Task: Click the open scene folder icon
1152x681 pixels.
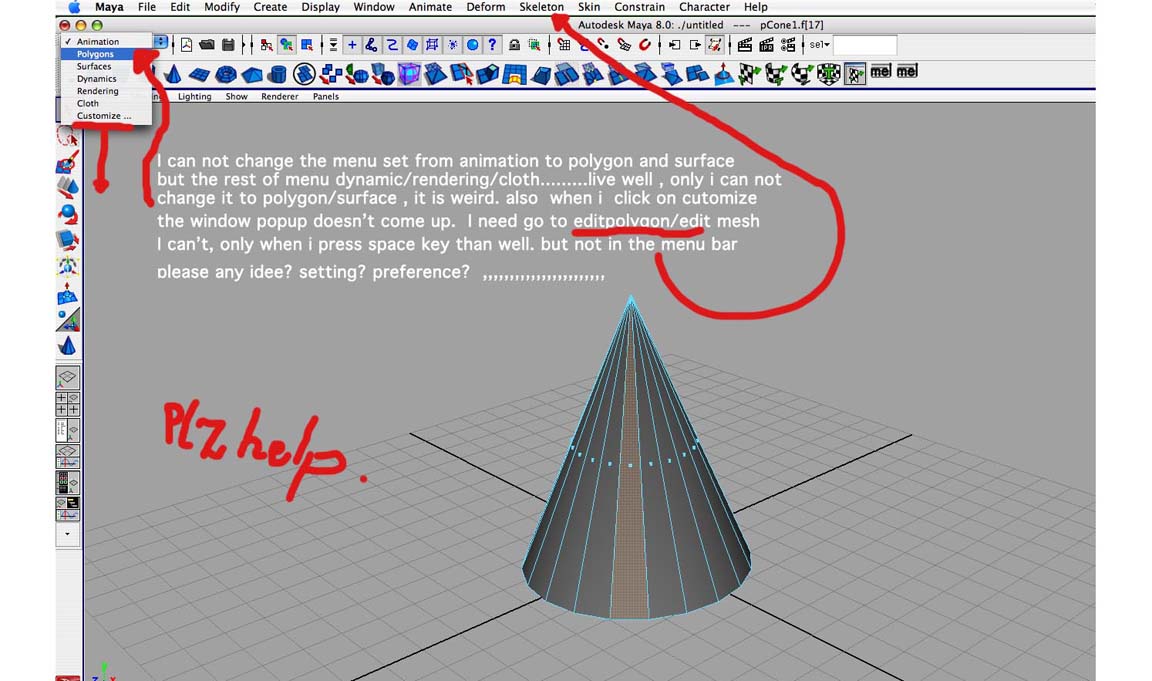Action: pos(207,45)
